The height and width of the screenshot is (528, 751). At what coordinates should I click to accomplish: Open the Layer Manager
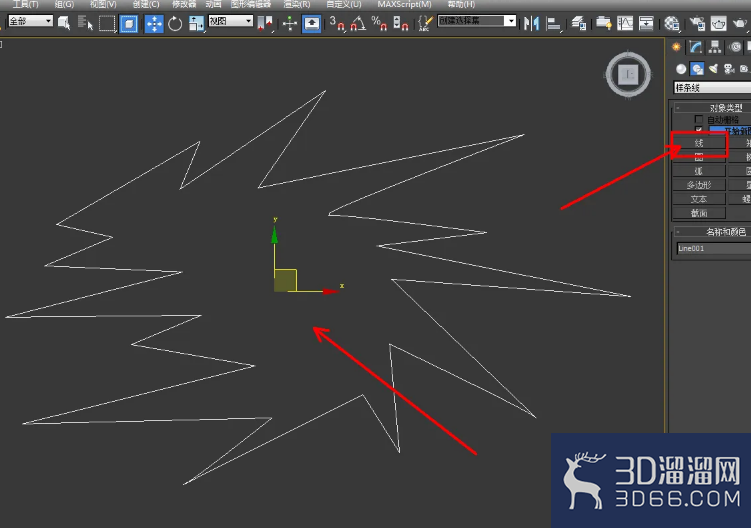click(579, 23)
